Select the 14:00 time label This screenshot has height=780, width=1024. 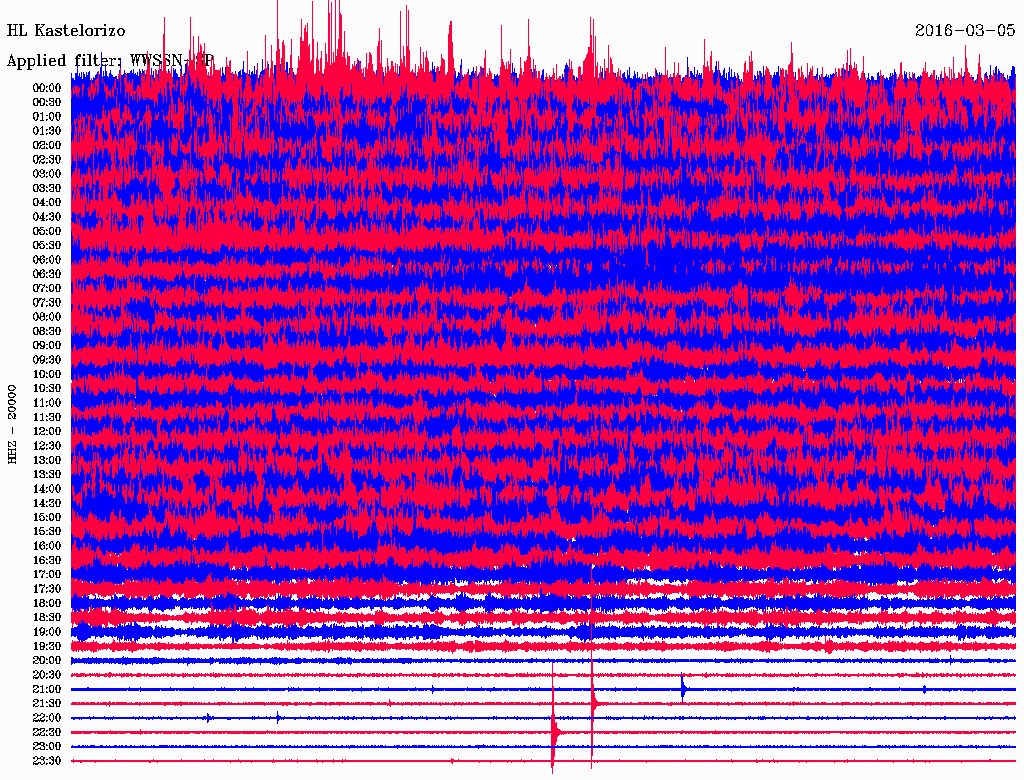click(x=47, y=489)
